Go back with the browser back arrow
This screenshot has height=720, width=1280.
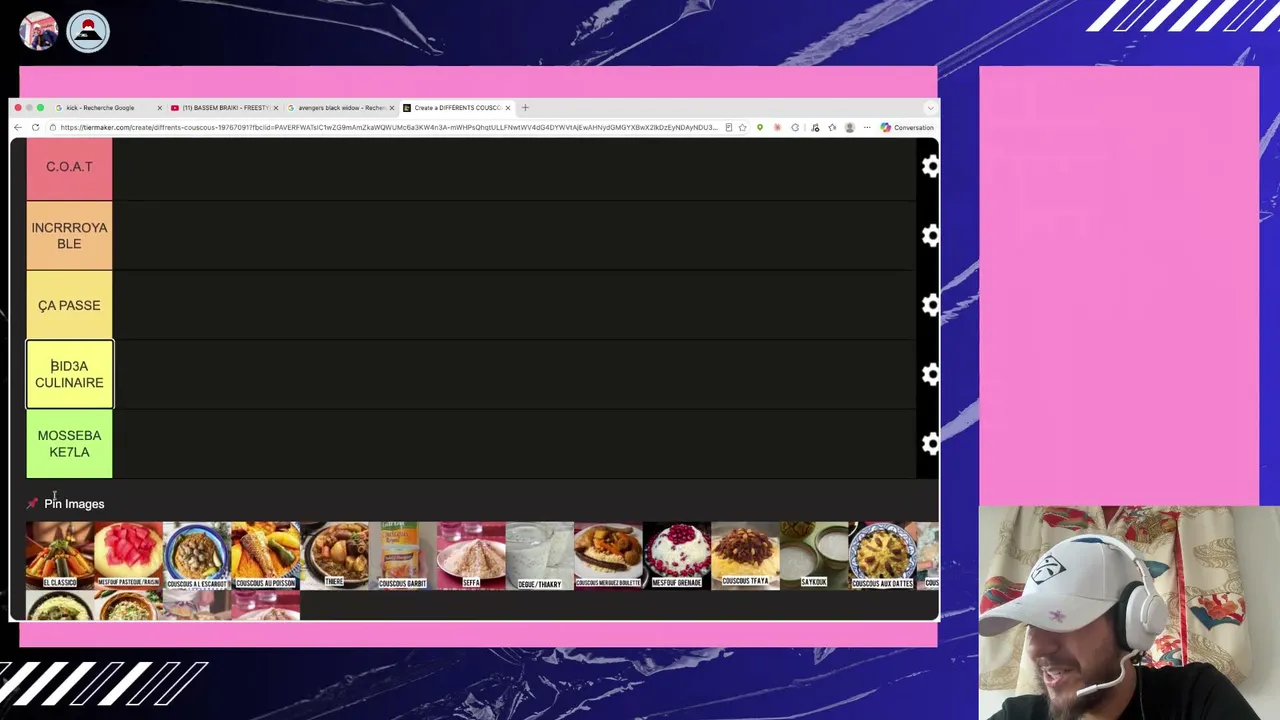click(17, 127)
